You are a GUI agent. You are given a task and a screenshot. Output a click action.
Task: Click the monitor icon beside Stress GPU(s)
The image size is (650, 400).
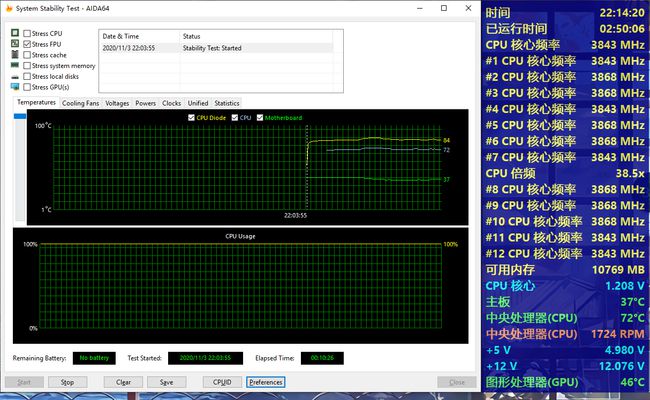pyautogui.click(x=15, y=87)
